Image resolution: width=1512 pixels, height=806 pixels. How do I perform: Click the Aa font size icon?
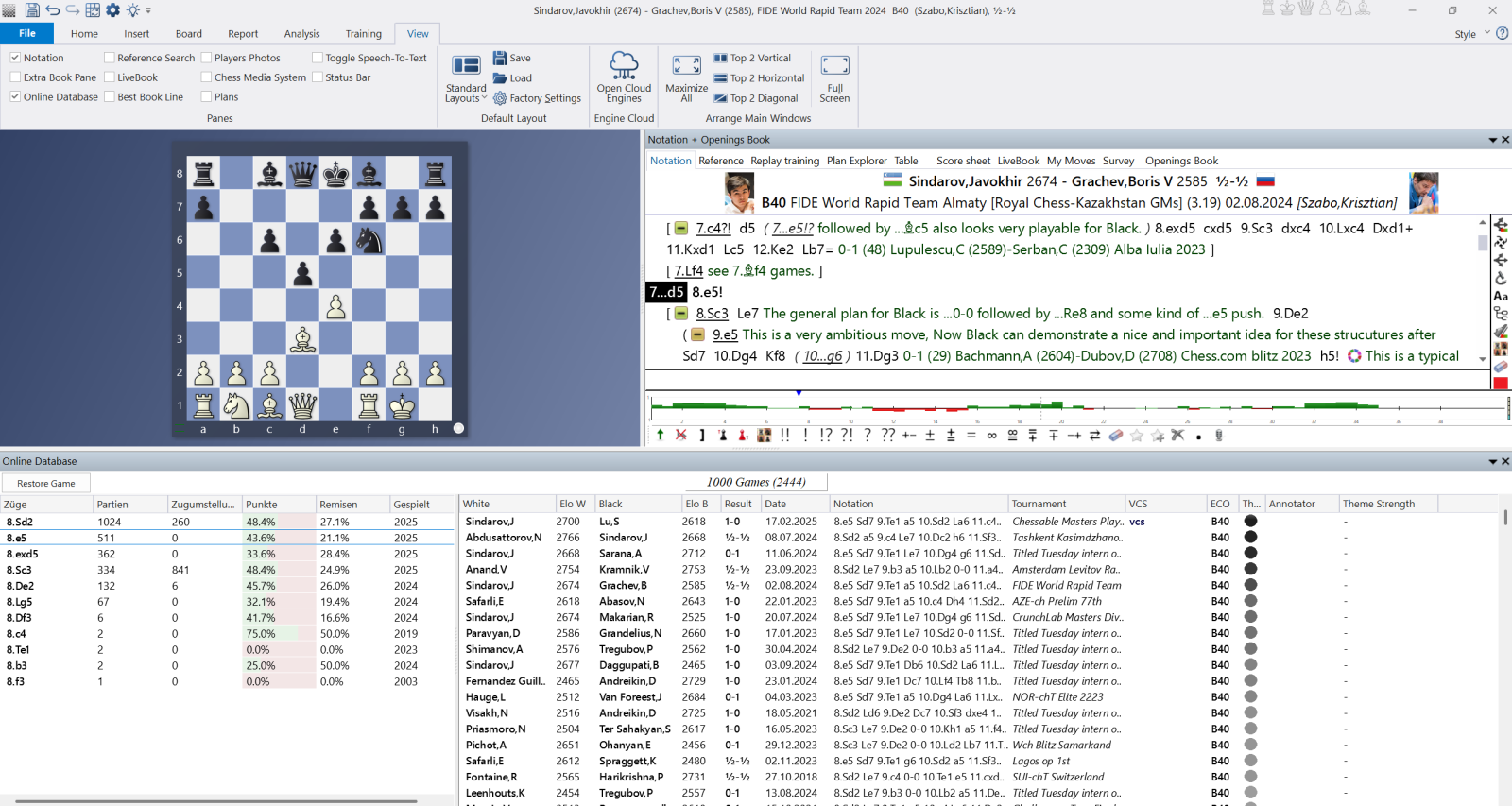pos(1501,296)
